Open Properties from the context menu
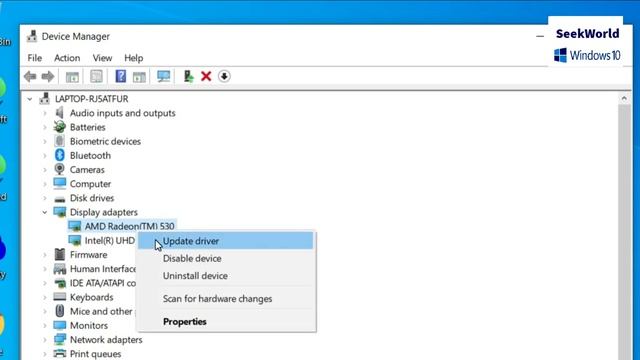 tap(225, 322)
